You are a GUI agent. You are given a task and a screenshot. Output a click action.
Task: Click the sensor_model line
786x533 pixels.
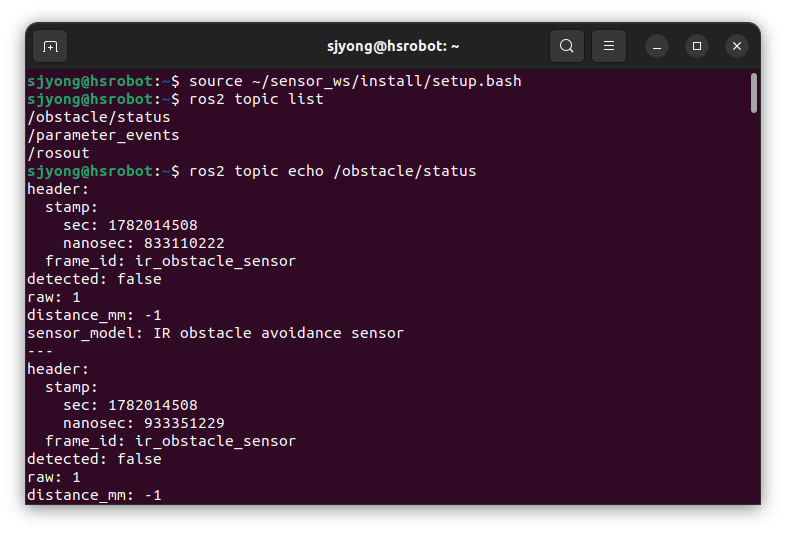216,333
